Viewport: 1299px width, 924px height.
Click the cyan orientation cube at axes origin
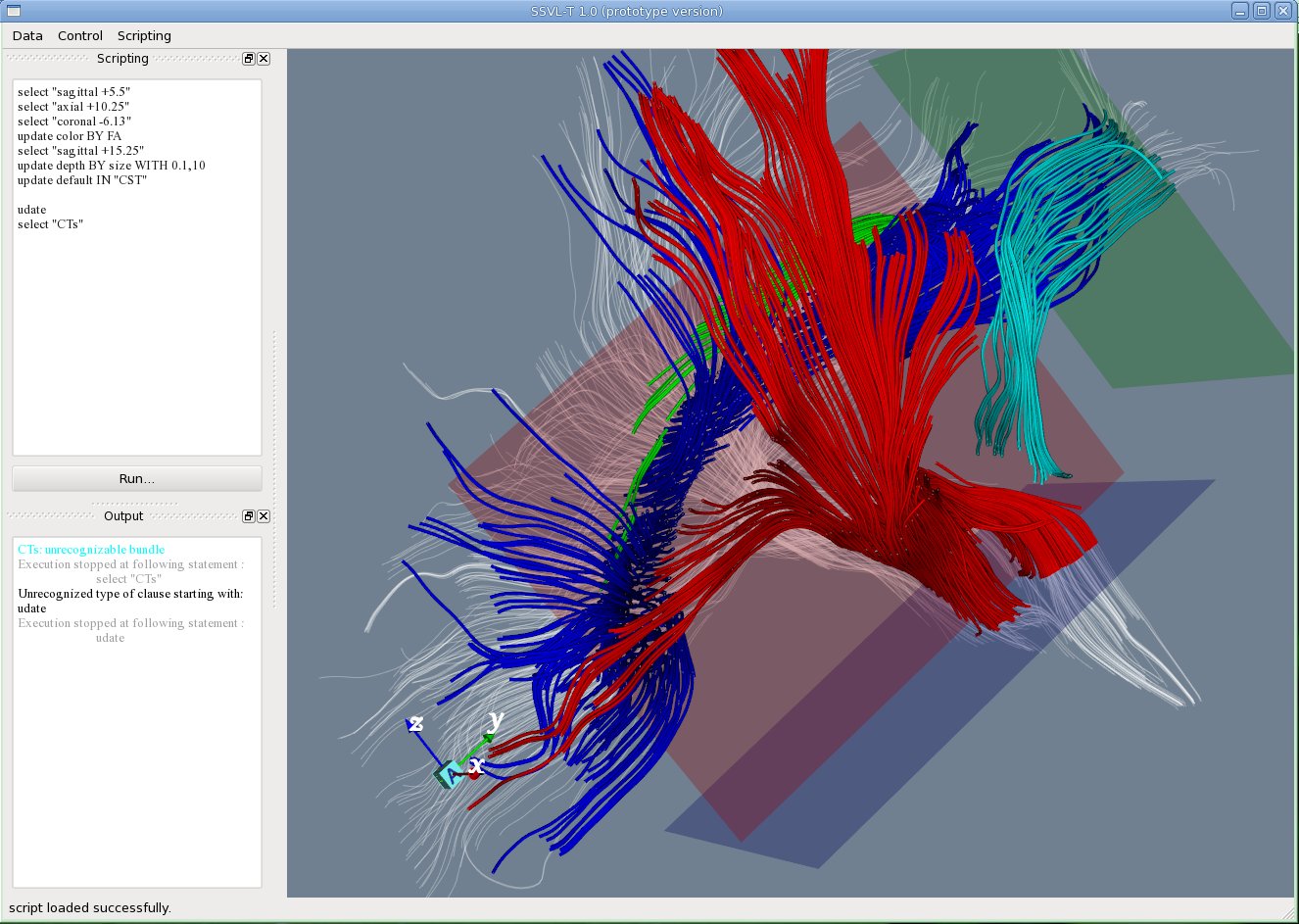[x=450, y=774]
